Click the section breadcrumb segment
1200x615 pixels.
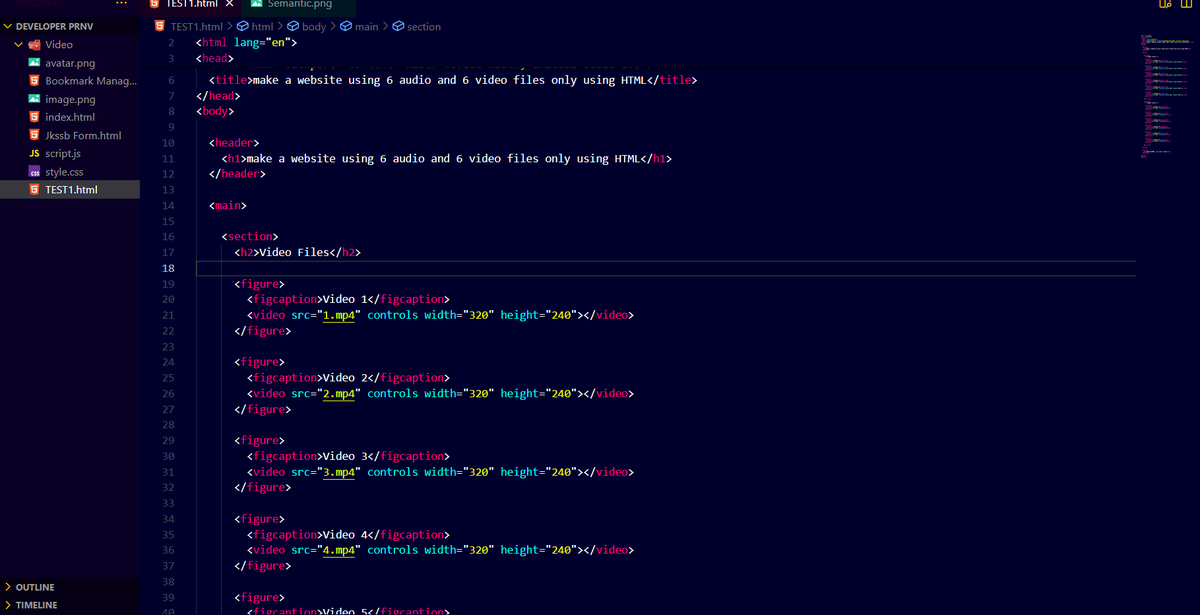click(424, 27)
